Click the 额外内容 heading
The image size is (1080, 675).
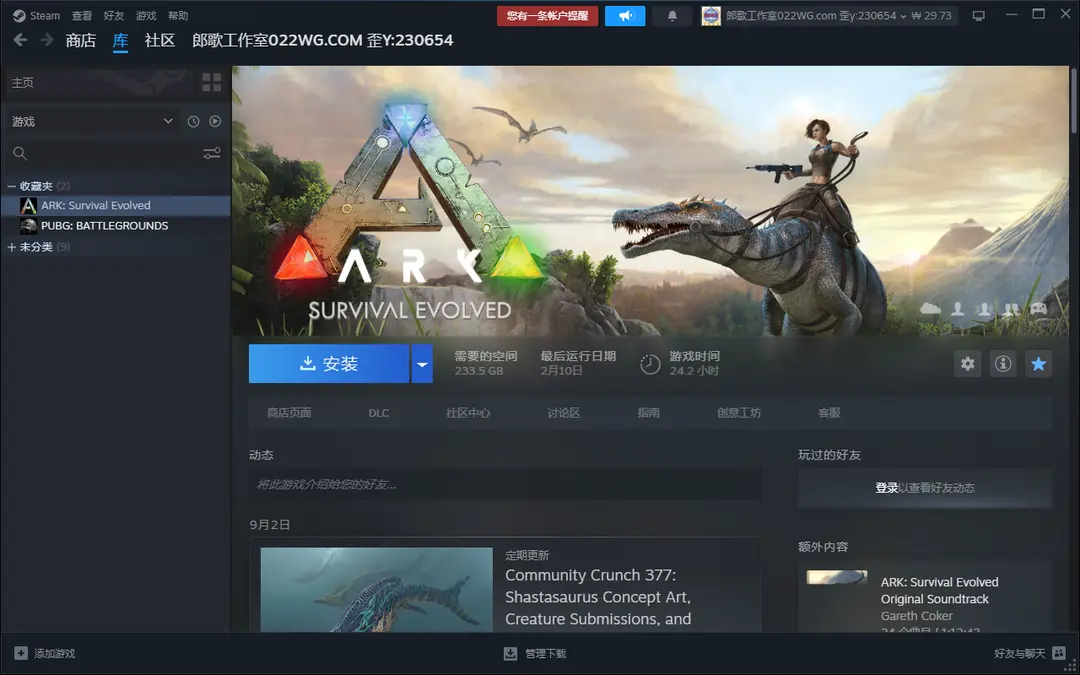click(x=823, y=547)
